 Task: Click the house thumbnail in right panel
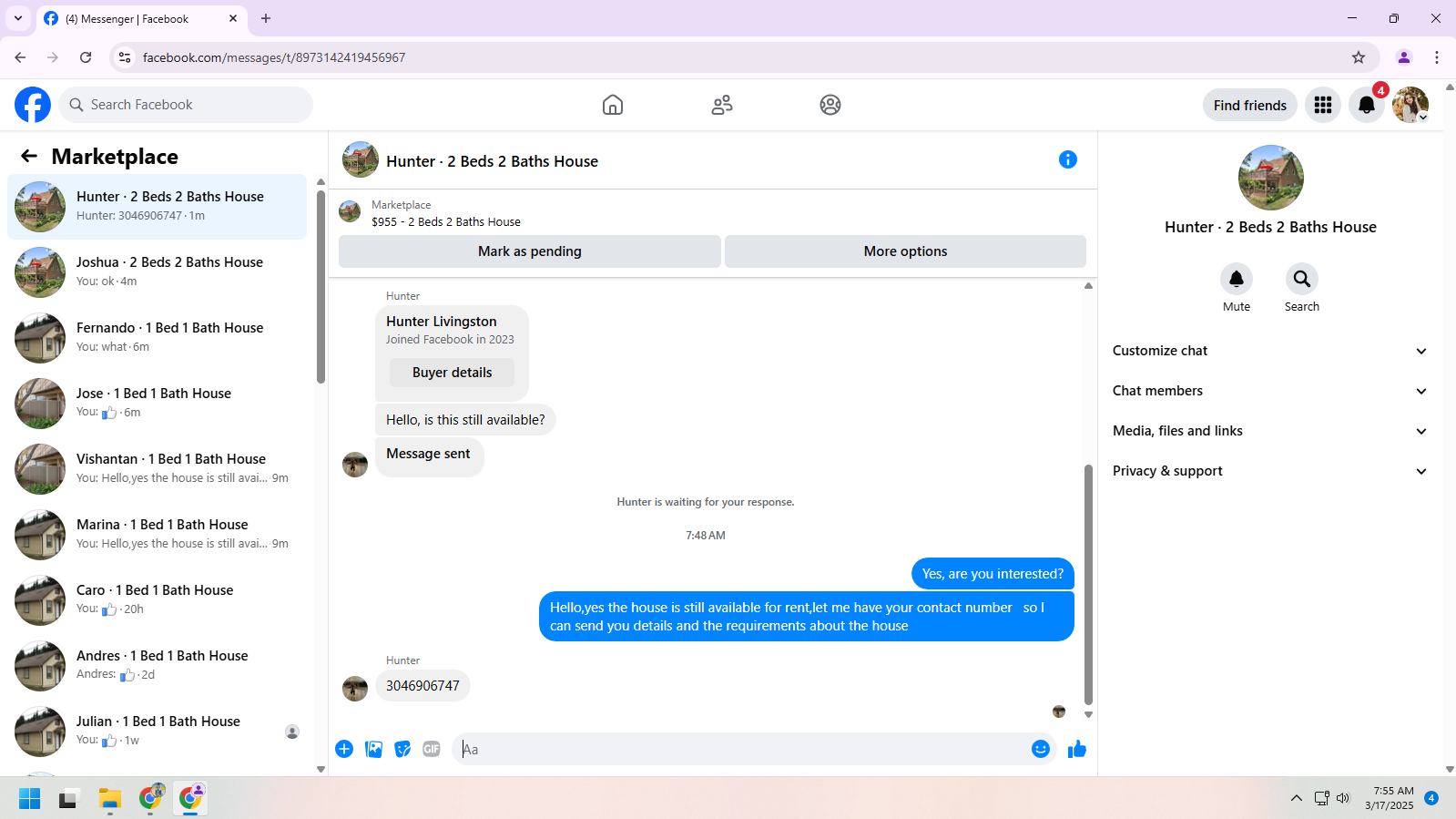pos(1271,178)
